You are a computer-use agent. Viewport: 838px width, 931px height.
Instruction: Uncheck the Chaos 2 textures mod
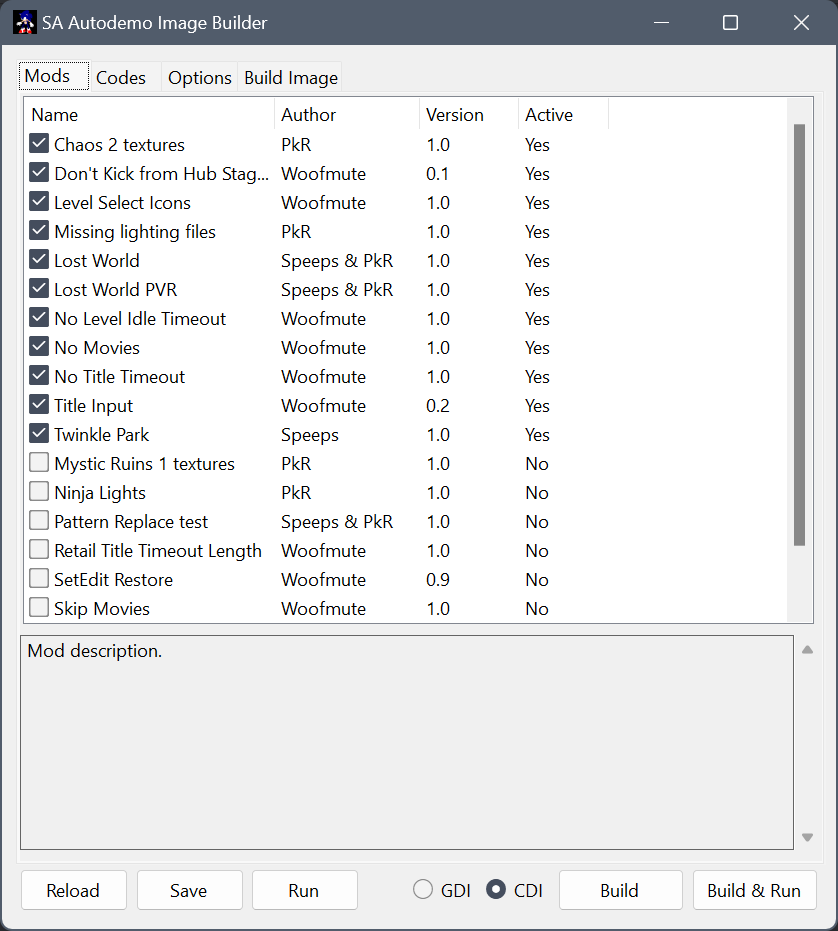[39, 144]
